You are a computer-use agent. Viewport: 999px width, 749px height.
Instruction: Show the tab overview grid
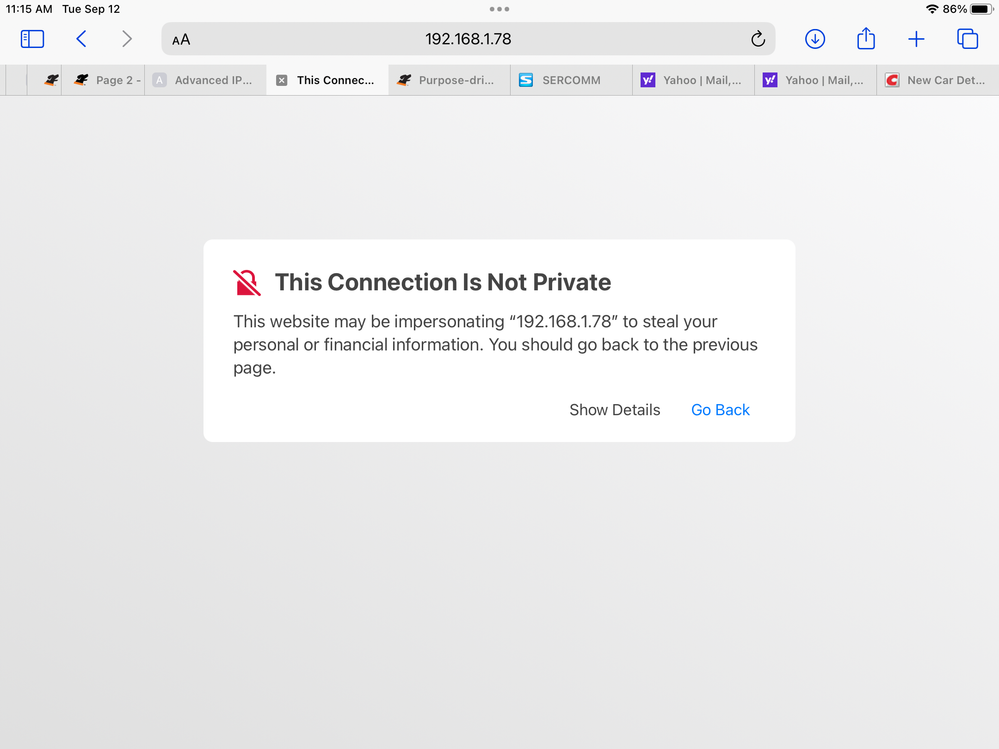(967, 39)
